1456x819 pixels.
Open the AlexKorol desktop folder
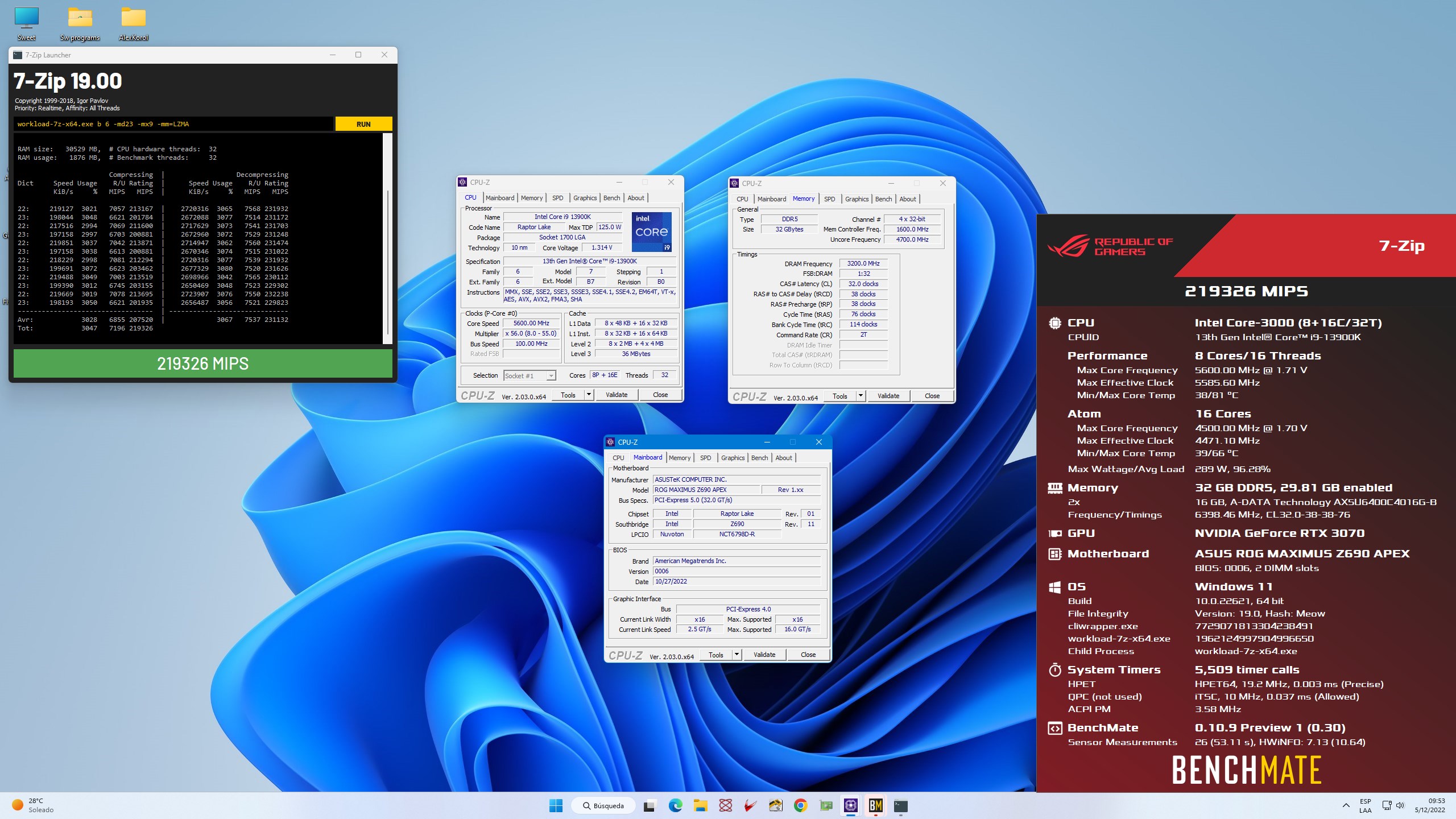pyautogui.click(x=133, y=24)
